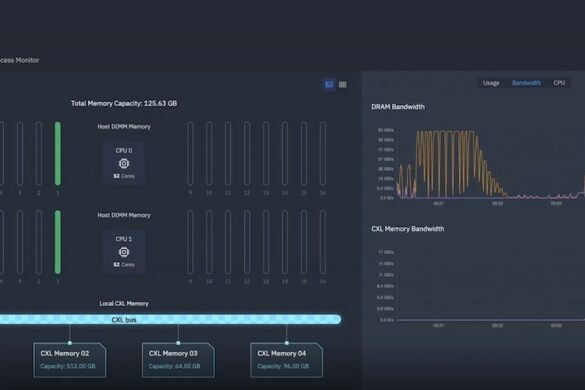The width and height of the screenshot is (585, 390).
Task: Select empty DIMM slot 13 of CPU 1
Action: pos(266,242)
